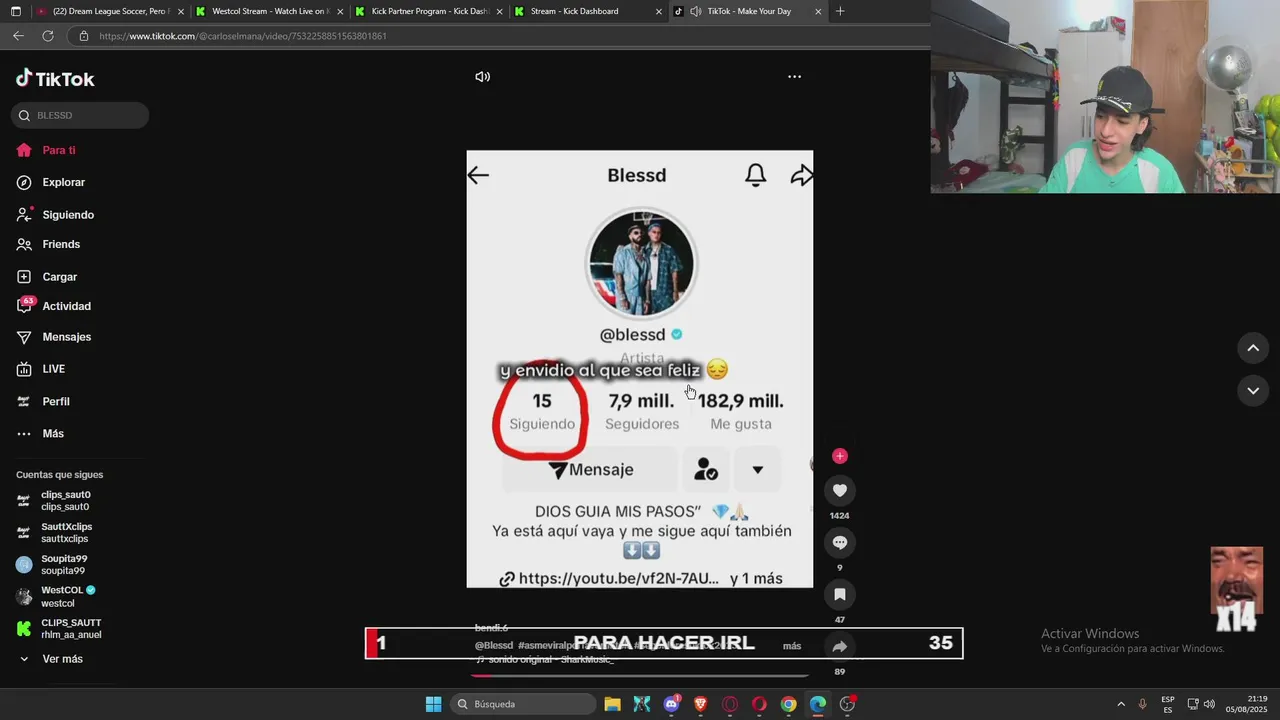1280x720 pixels.
Task: Open the video comments bubble icon
Action: (x=840, y=542)
